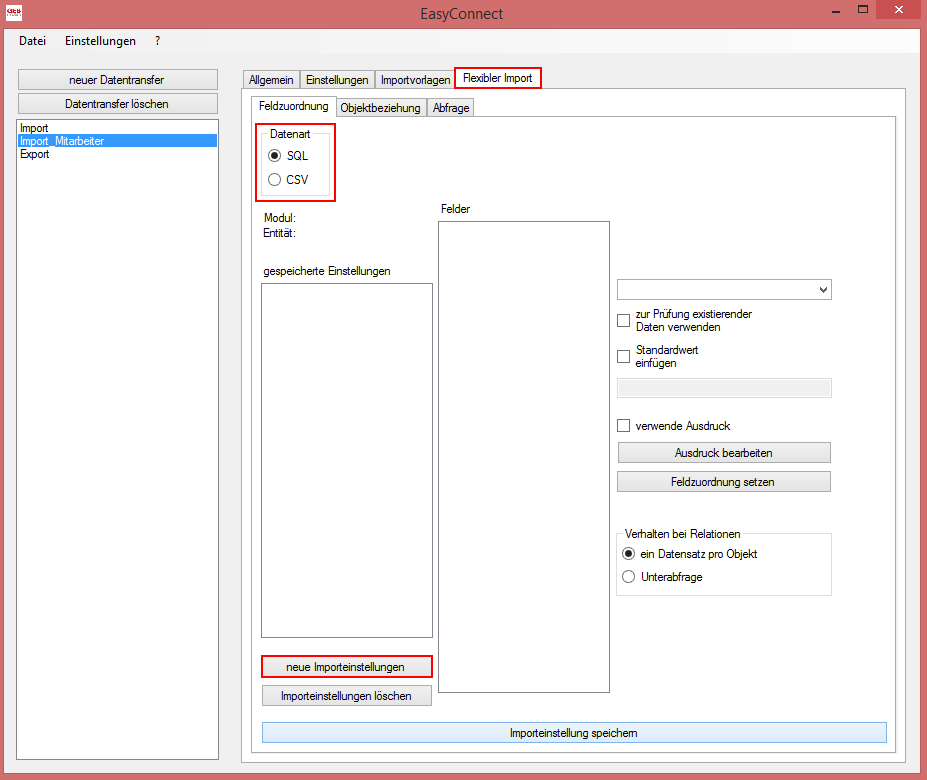Viewport: 927px width, 780px height.
Task: Choose 'ein Datensatz pro Objekt' option
Action: tap(629, 554)
